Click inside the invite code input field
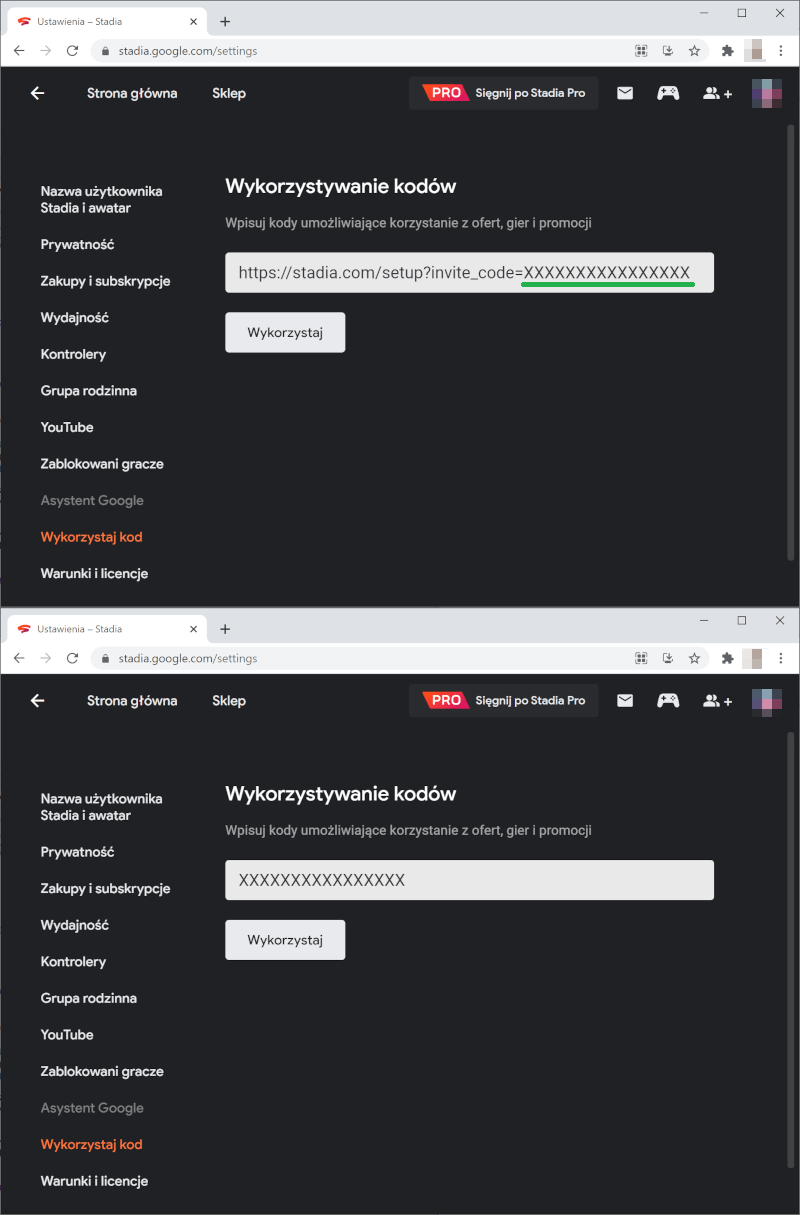This screenshot has height=1215, width=800. click(x=469, y=272)
